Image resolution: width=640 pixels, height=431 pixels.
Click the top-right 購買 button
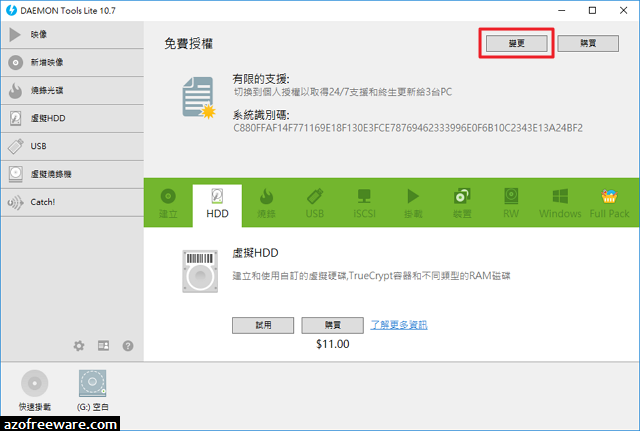point(588,43)
